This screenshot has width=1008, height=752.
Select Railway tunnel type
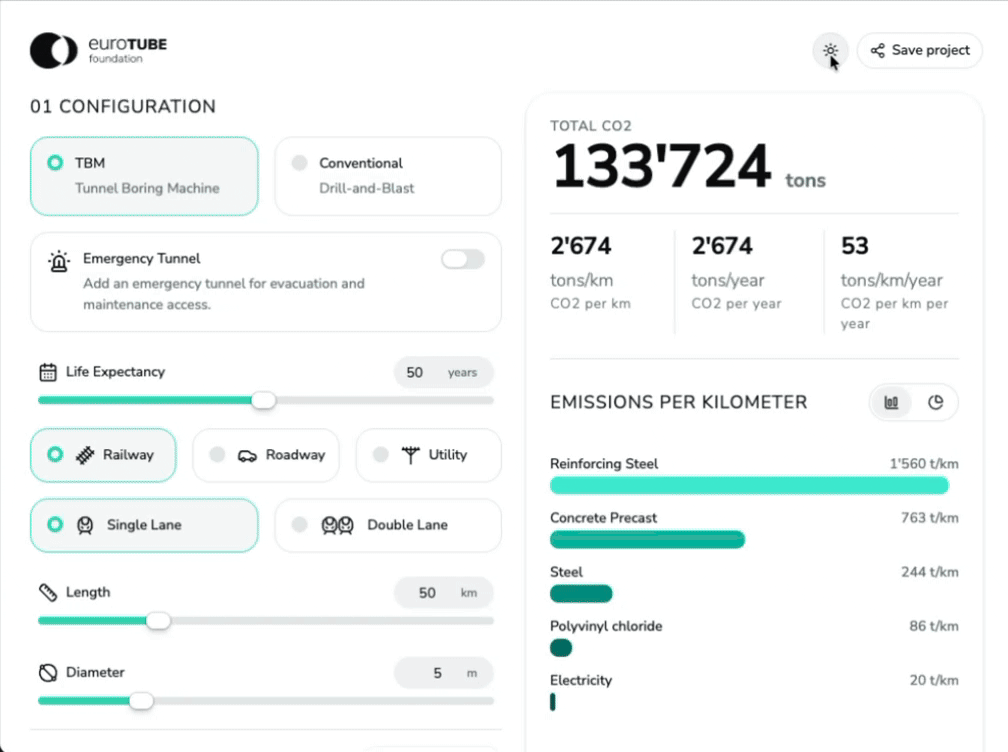103,455
